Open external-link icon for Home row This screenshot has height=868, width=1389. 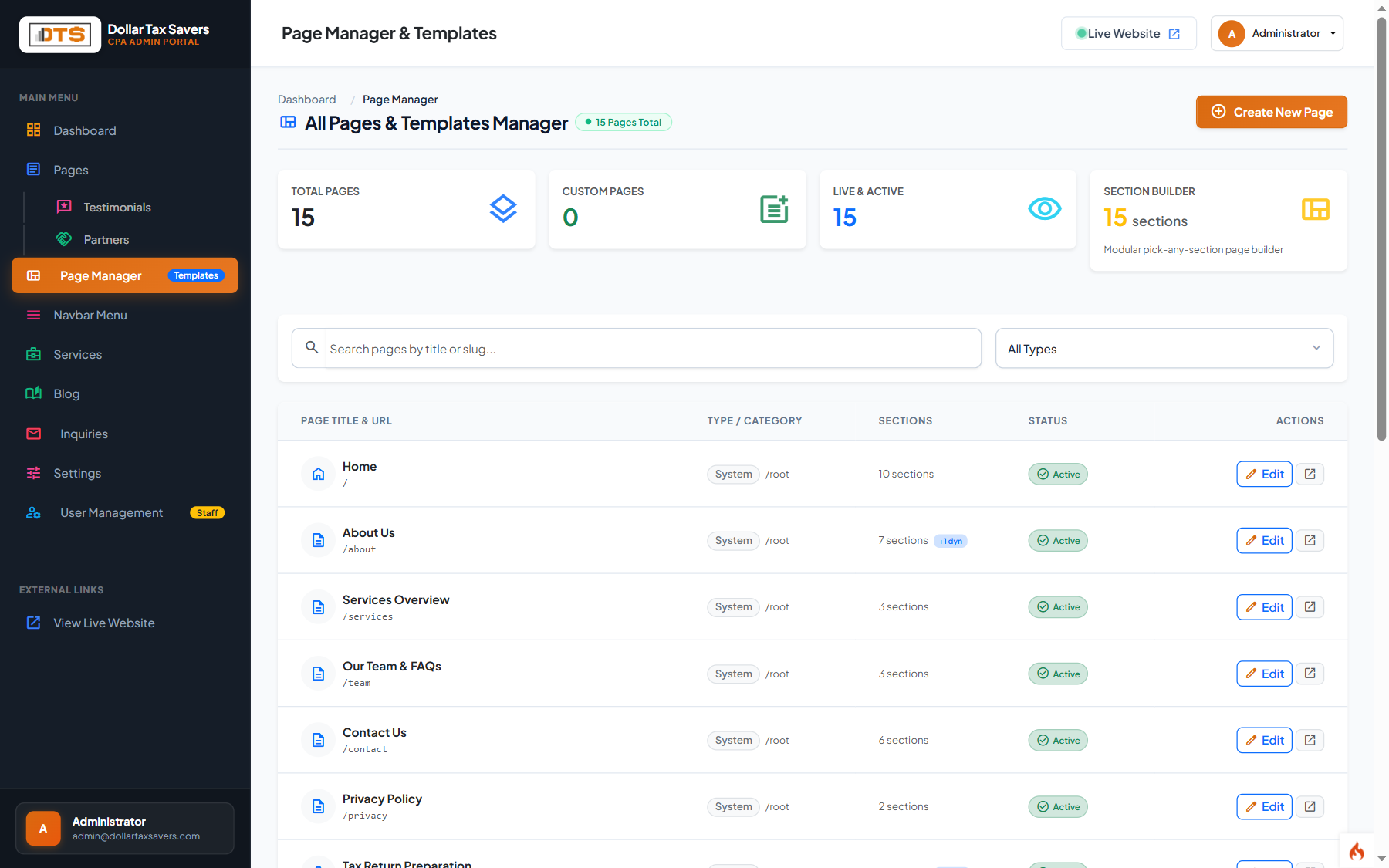(x=1310, y=474)
